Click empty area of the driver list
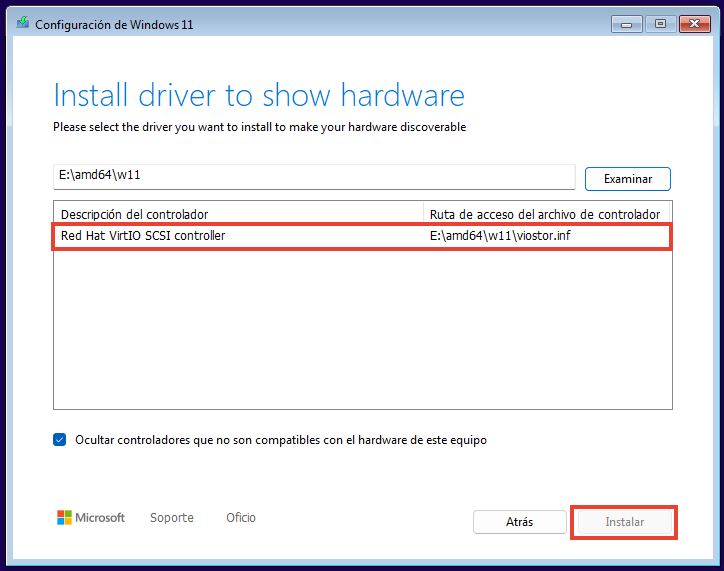Viewport: 724px width, 571px height. [362, 330]
